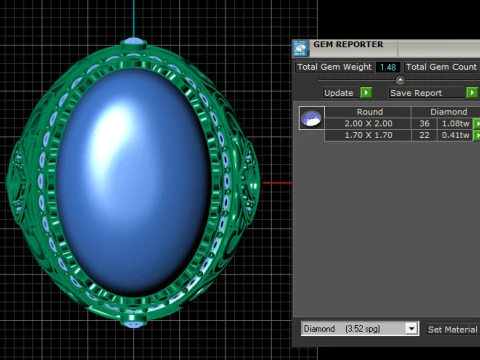Select the 1.70 X 1.70 size cell
480x360 pixels.
[x=368, y=135]
